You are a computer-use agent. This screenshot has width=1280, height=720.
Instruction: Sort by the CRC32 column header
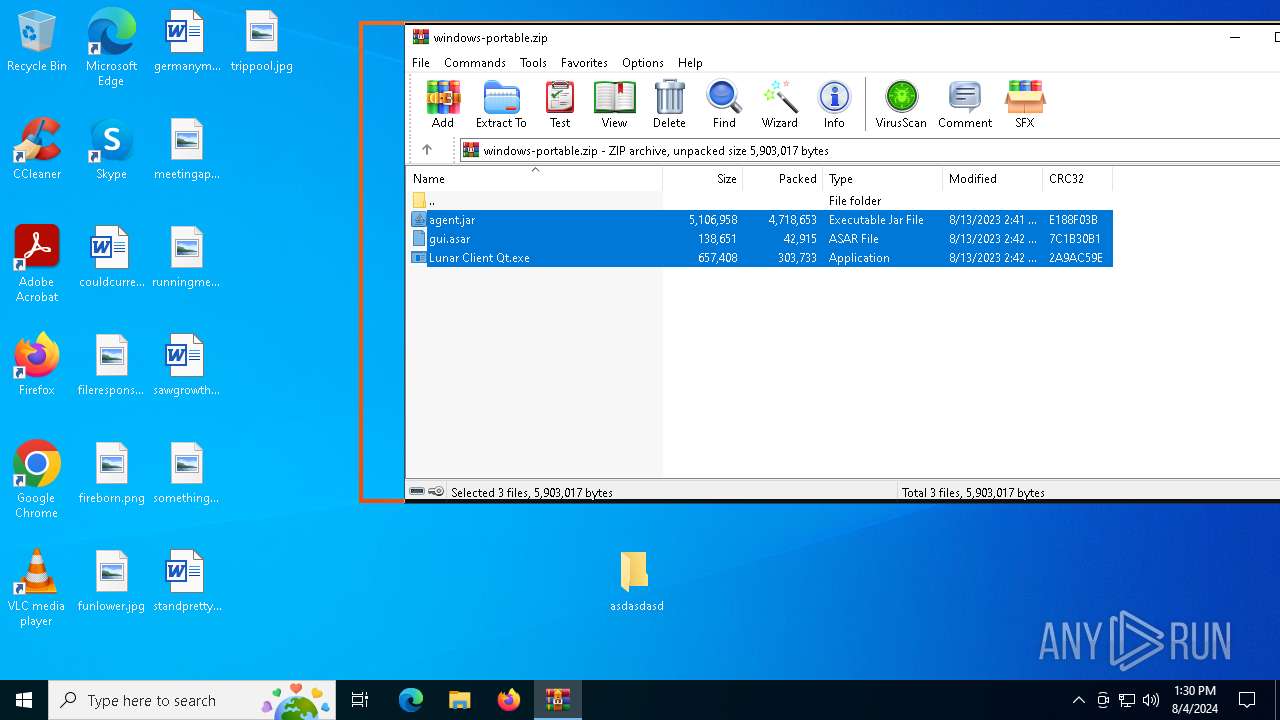point(1077,179)
